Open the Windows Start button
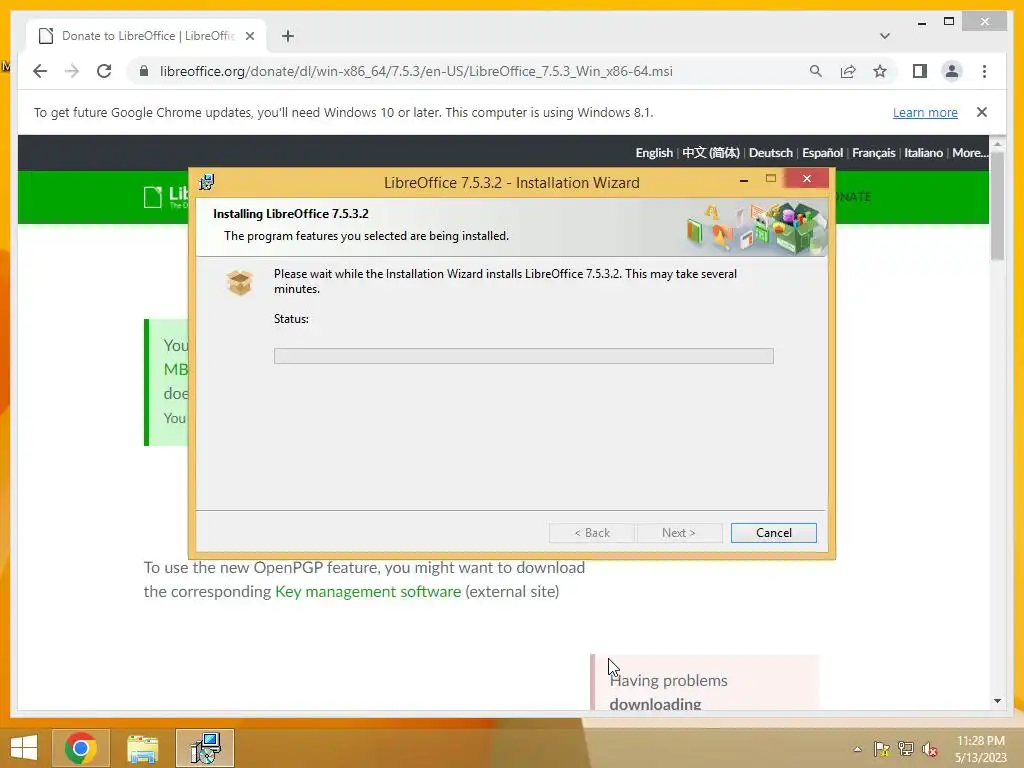The height and width of the screenshot is (768, 1024). point(24,748)
